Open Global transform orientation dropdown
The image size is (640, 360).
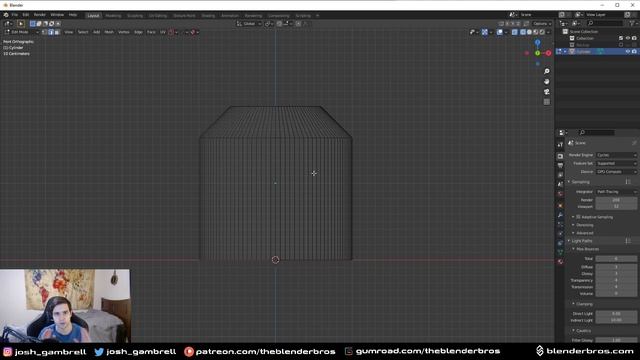[249, 24]
